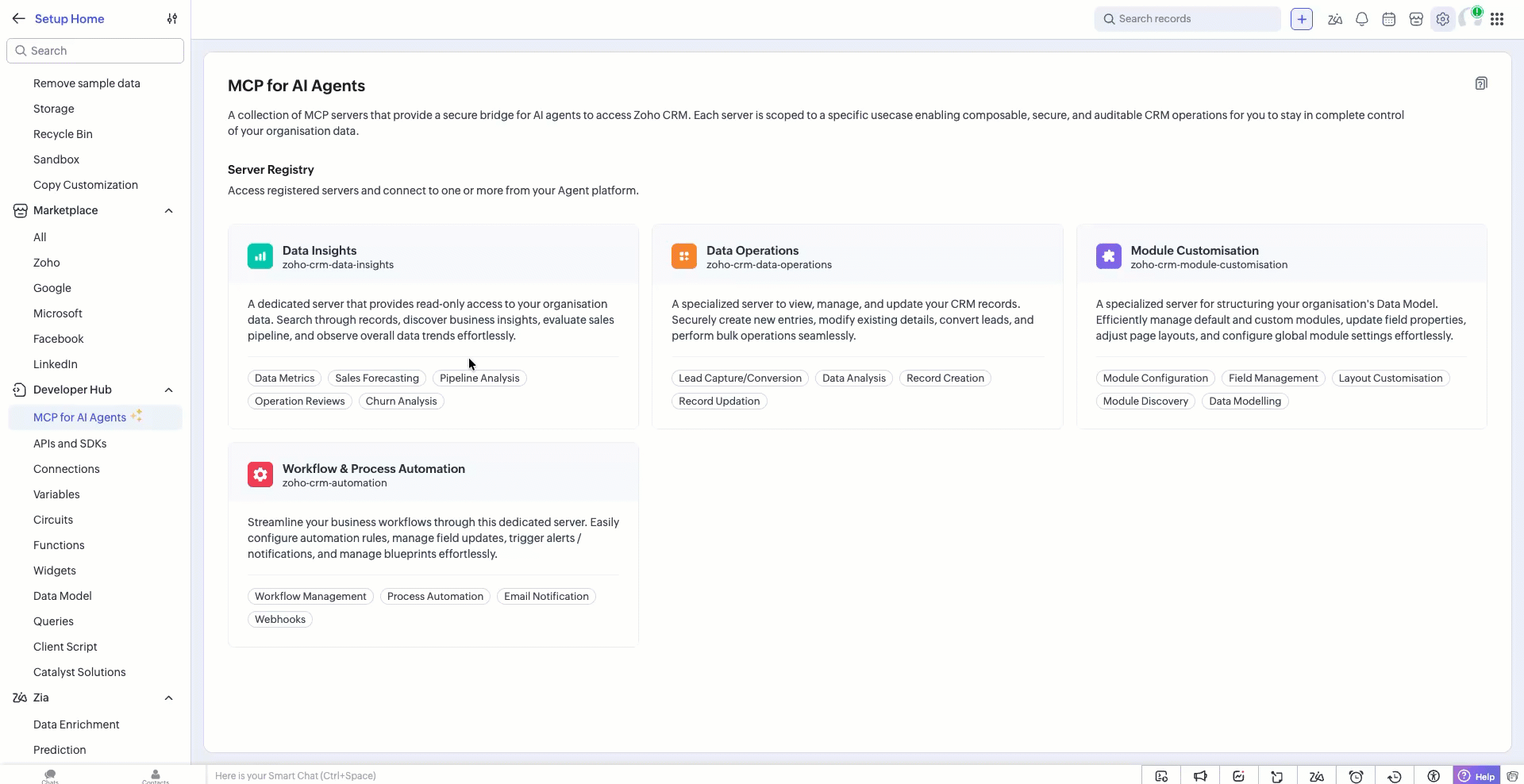Open the notifications bell
Screen dimensions: 1524x784
[x=1362, y=19]
